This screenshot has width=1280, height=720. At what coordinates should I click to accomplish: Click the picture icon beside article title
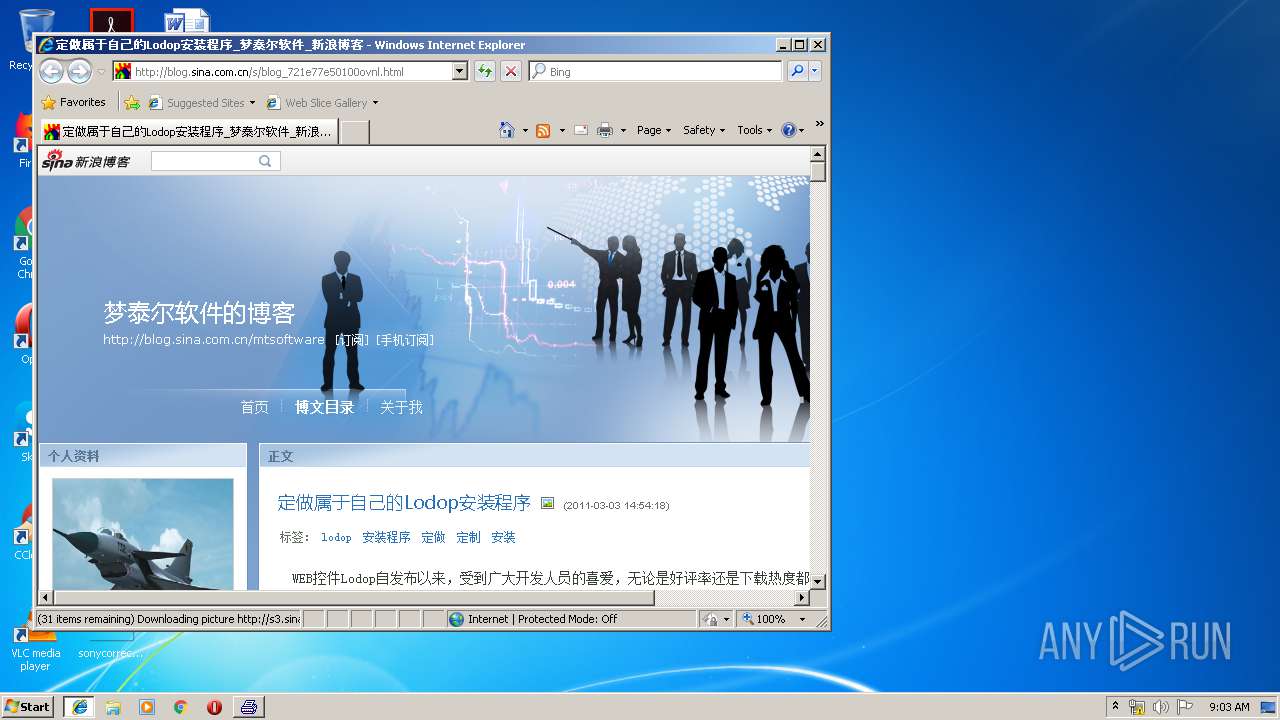pyautogui.click(x=547, y=503)
